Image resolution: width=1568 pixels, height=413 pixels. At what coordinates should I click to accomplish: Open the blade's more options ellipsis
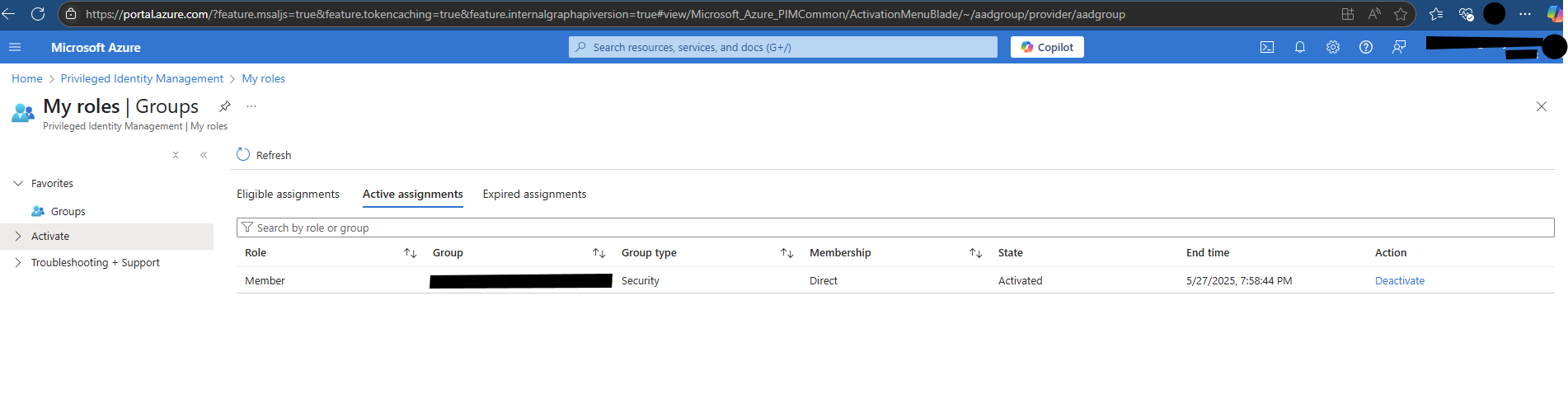tap(251, 106)
